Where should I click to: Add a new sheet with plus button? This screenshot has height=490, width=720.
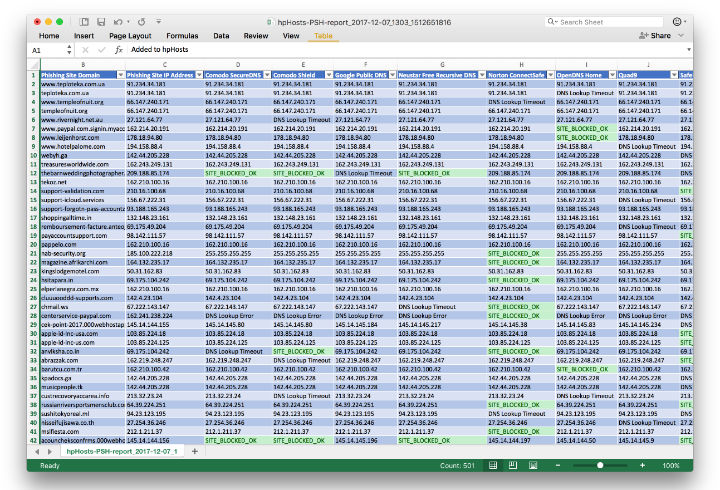[195, 451]
